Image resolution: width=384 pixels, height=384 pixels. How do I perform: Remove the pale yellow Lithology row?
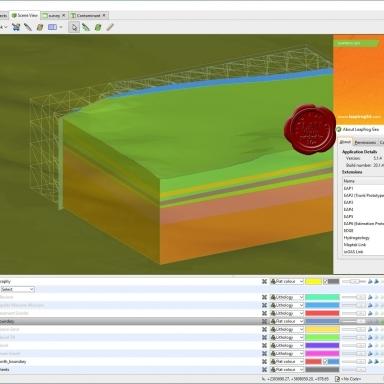pos(264,329)
